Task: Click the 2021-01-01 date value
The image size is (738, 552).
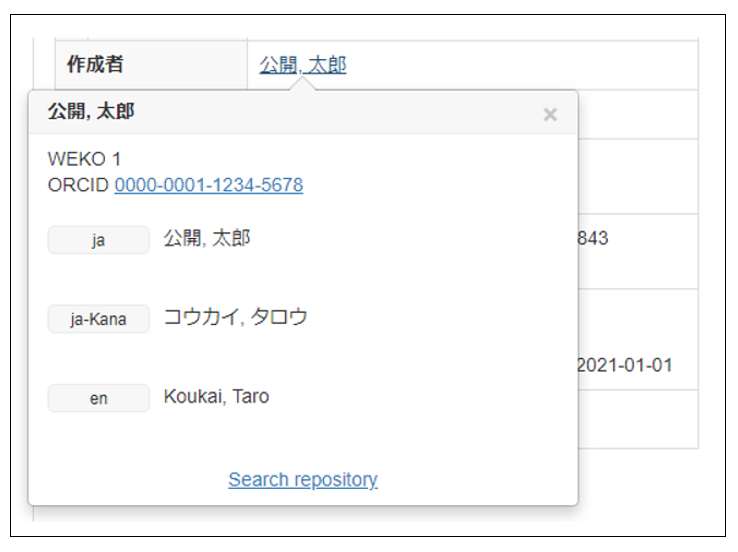Action: (625, 365)
